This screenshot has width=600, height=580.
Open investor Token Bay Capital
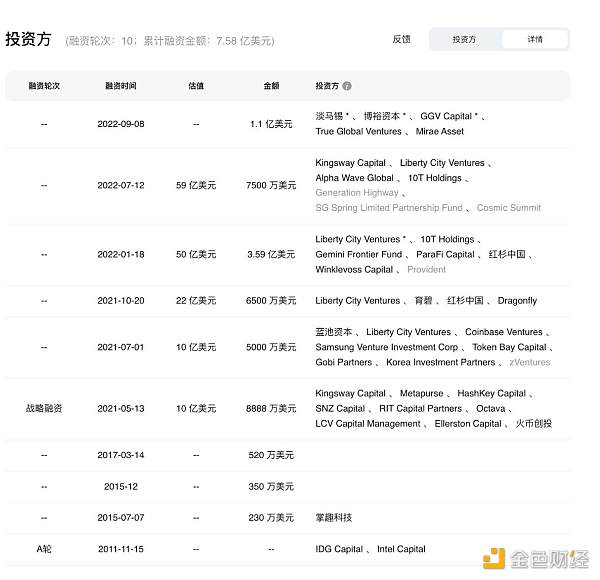coord(509,347)
